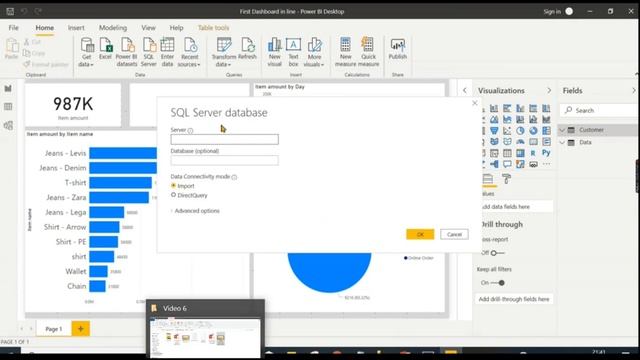
Task: Open the Quick measure tool
Action: [x=369, y=52]
